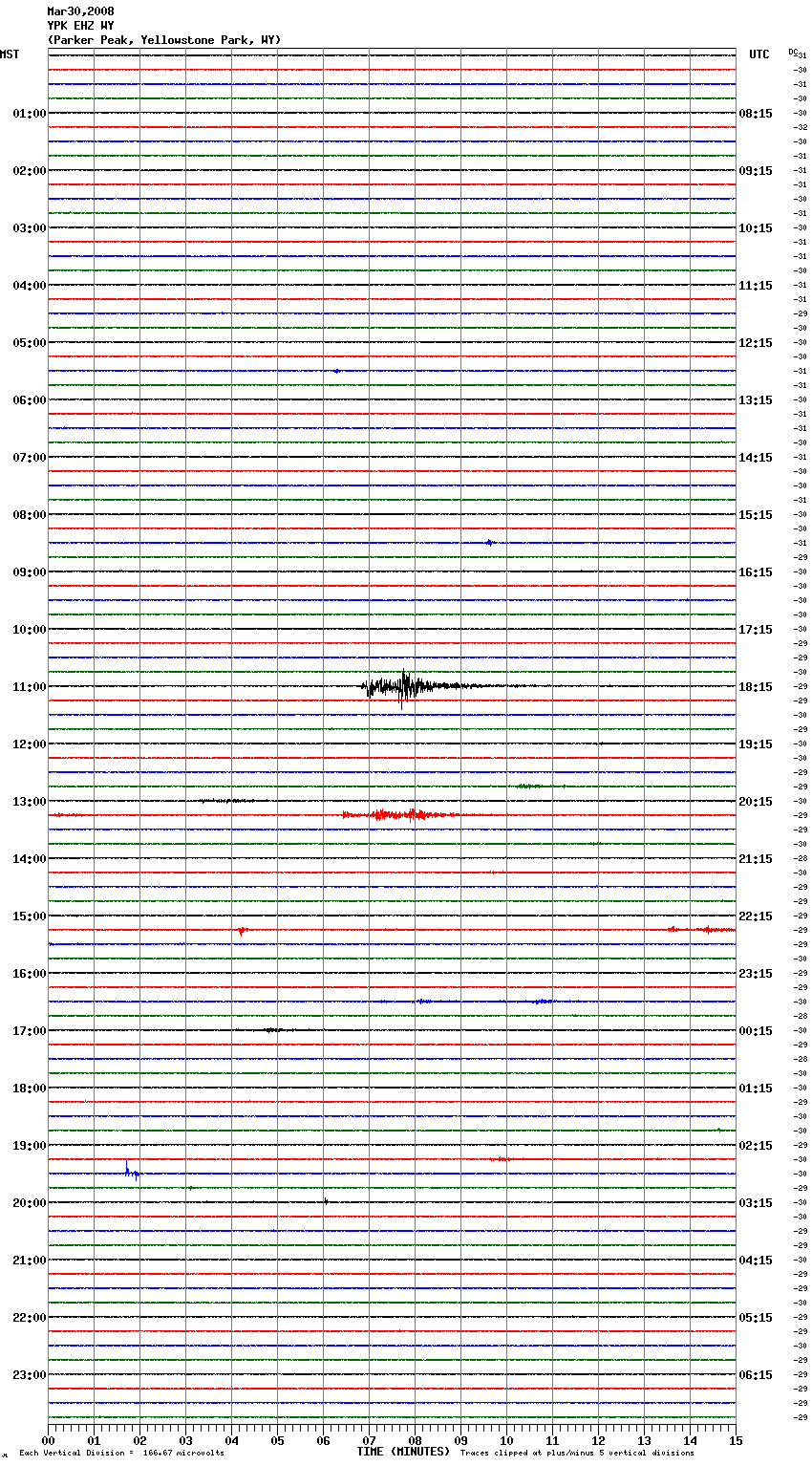Click the DC offset column header
The height and width of the screenshot is (1466, 812).
(x=793, y=52)
